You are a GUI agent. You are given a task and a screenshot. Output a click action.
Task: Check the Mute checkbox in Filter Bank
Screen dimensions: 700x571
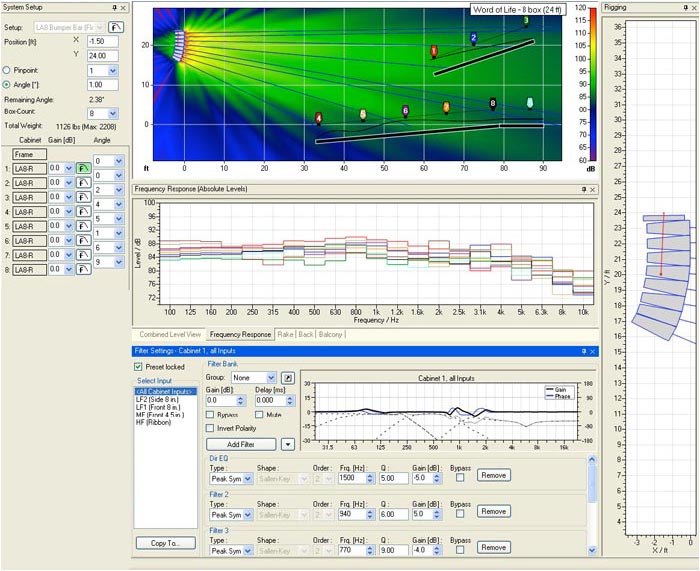[261, 414]
